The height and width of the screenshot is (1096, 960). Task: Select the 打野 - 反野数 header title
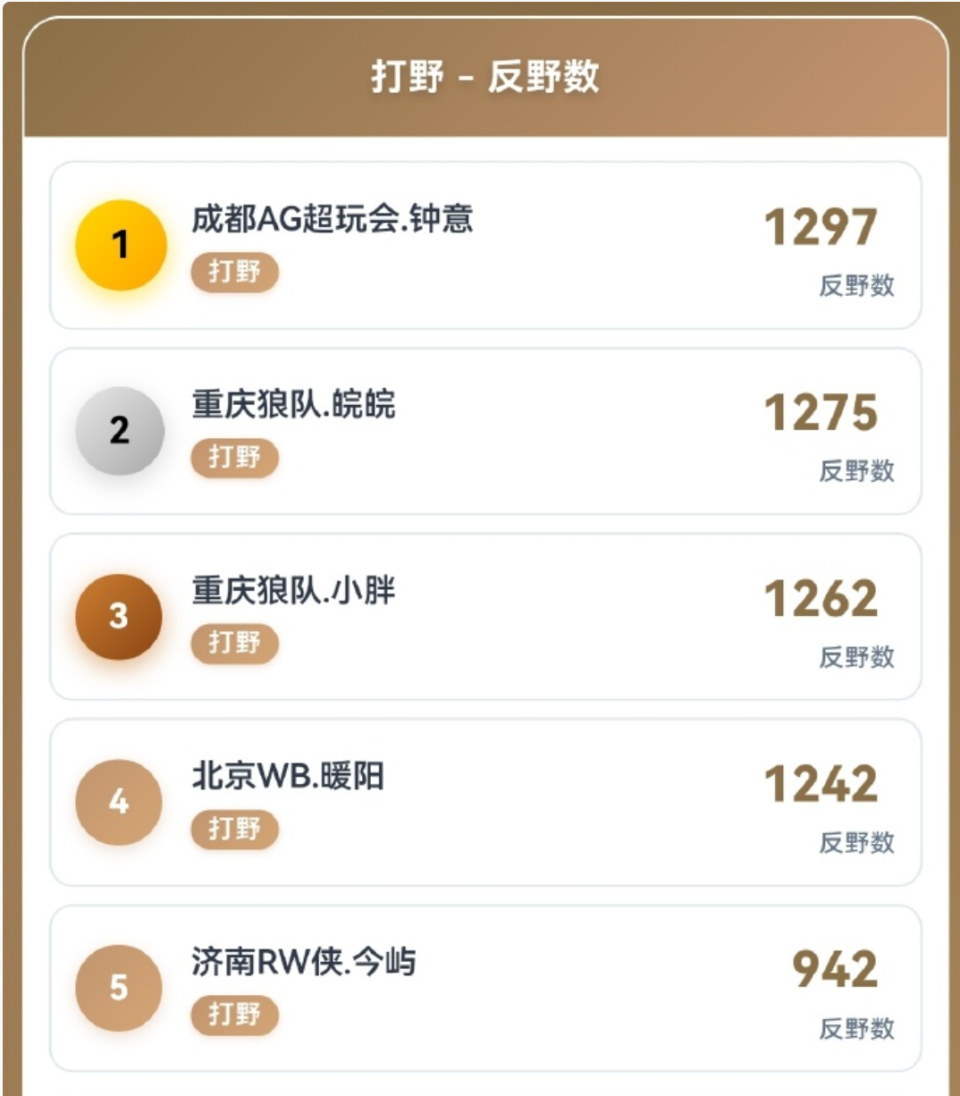tap(485, 77)
